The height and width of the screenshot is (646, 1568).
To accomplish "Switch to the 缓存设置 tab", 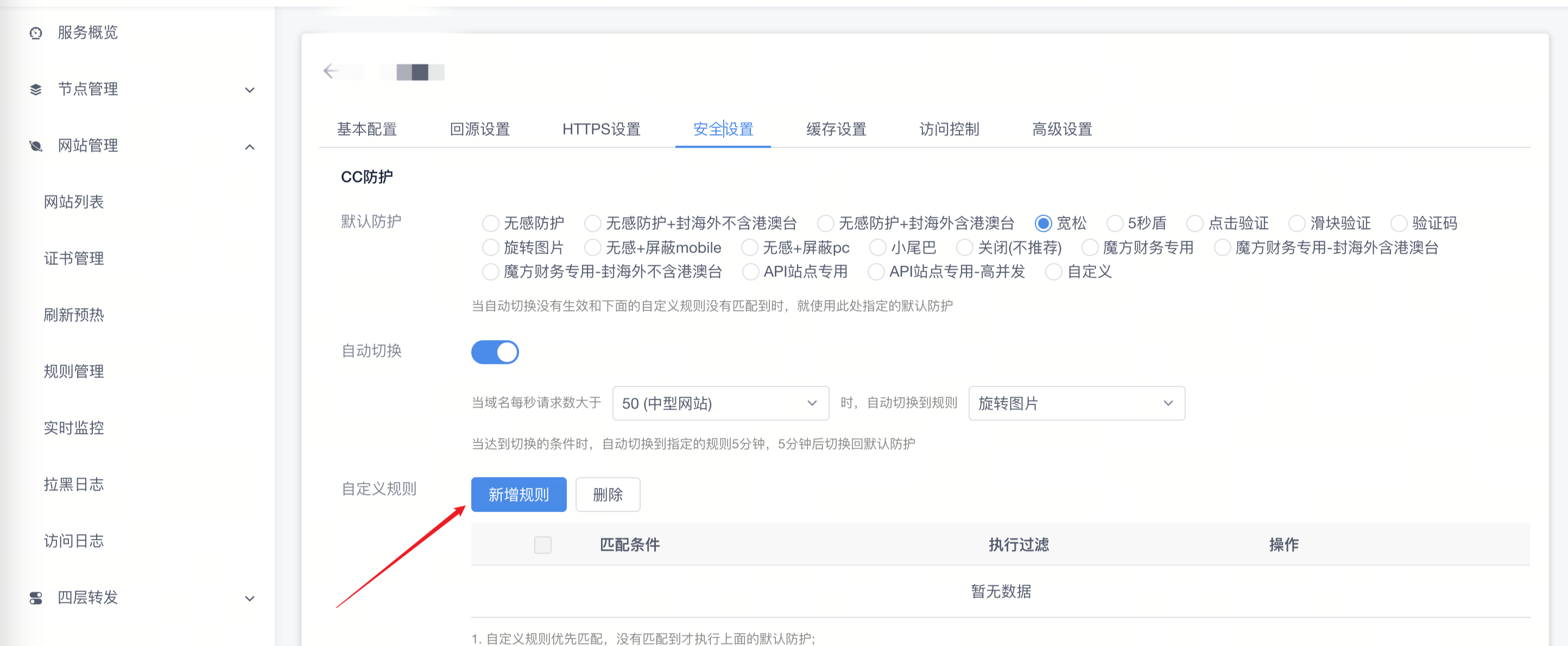I will tap(836, 129).
